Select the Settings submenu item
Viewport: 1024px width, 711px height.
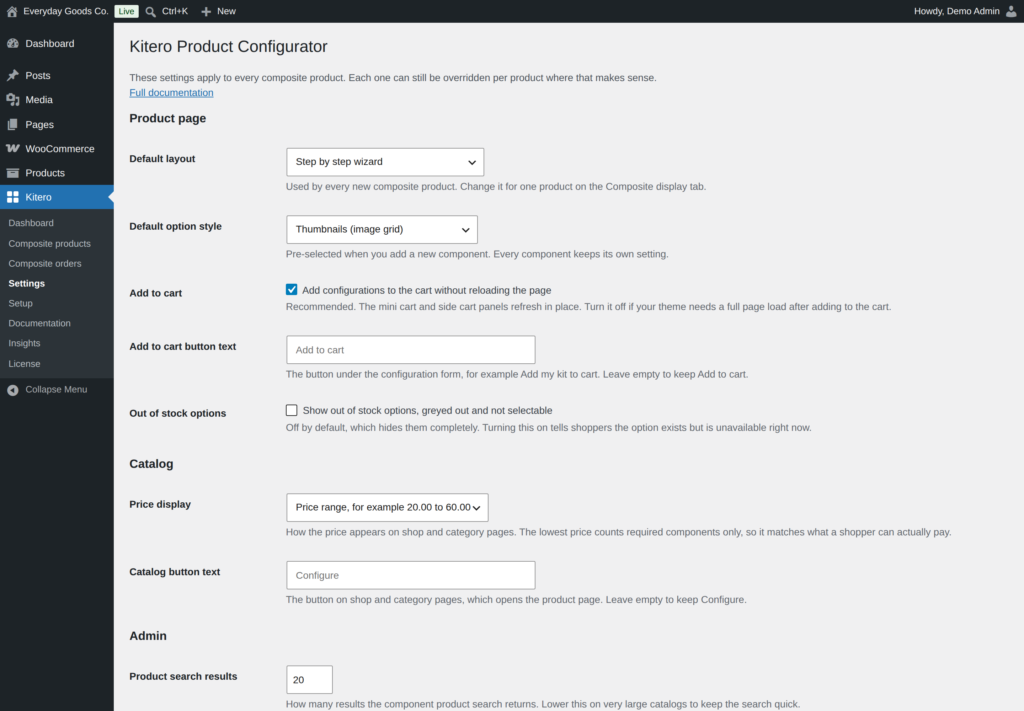click(27, 283)
